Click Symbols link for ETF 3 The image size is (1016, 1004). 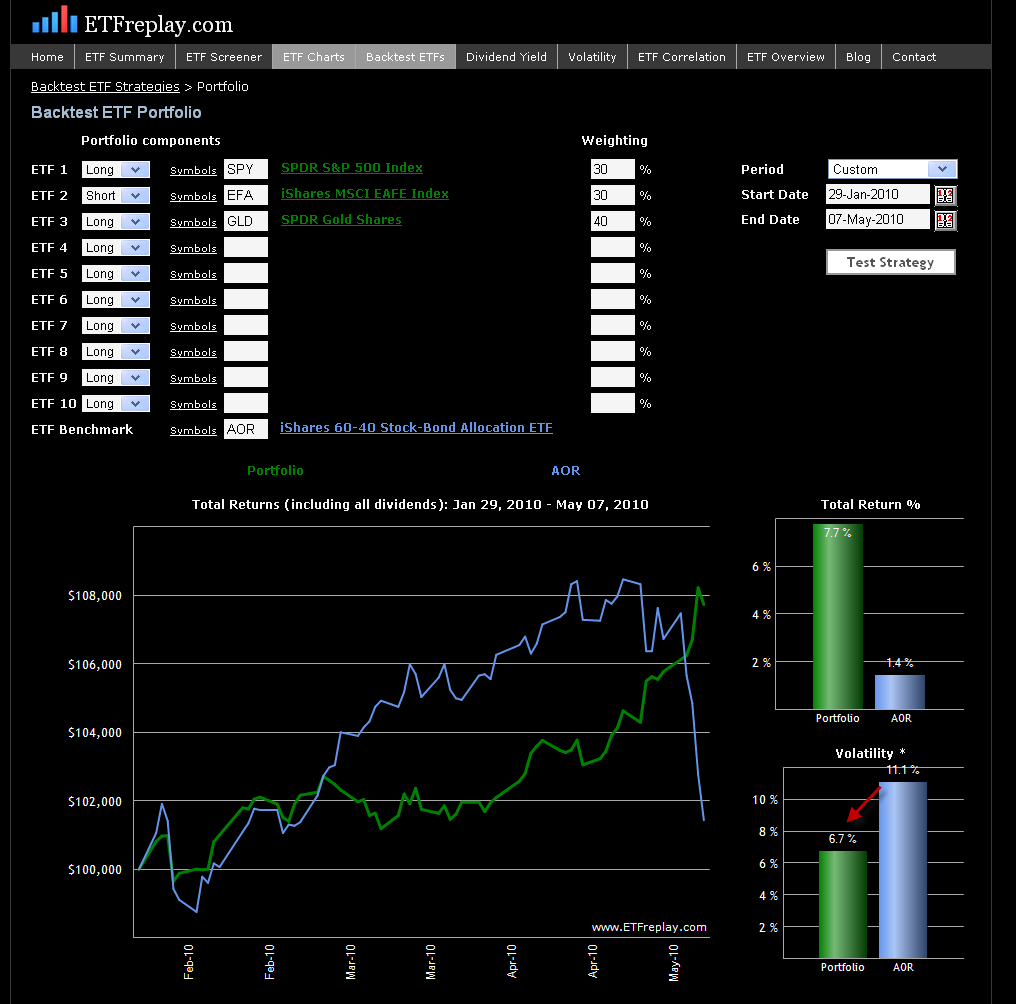pyautogui.click(x=193, y=222)
